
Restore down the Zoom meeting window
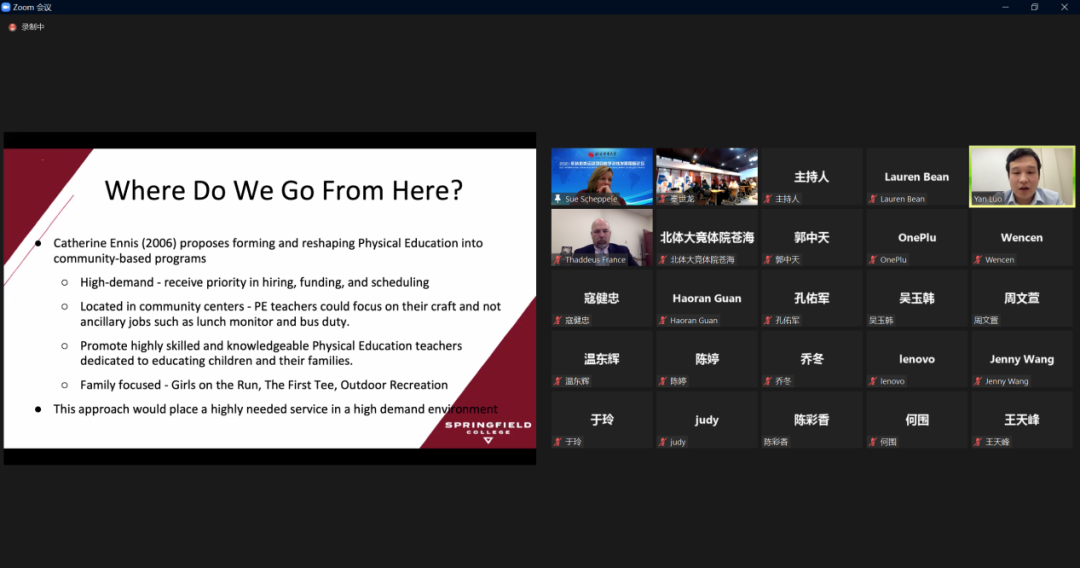pos(1034,7)
